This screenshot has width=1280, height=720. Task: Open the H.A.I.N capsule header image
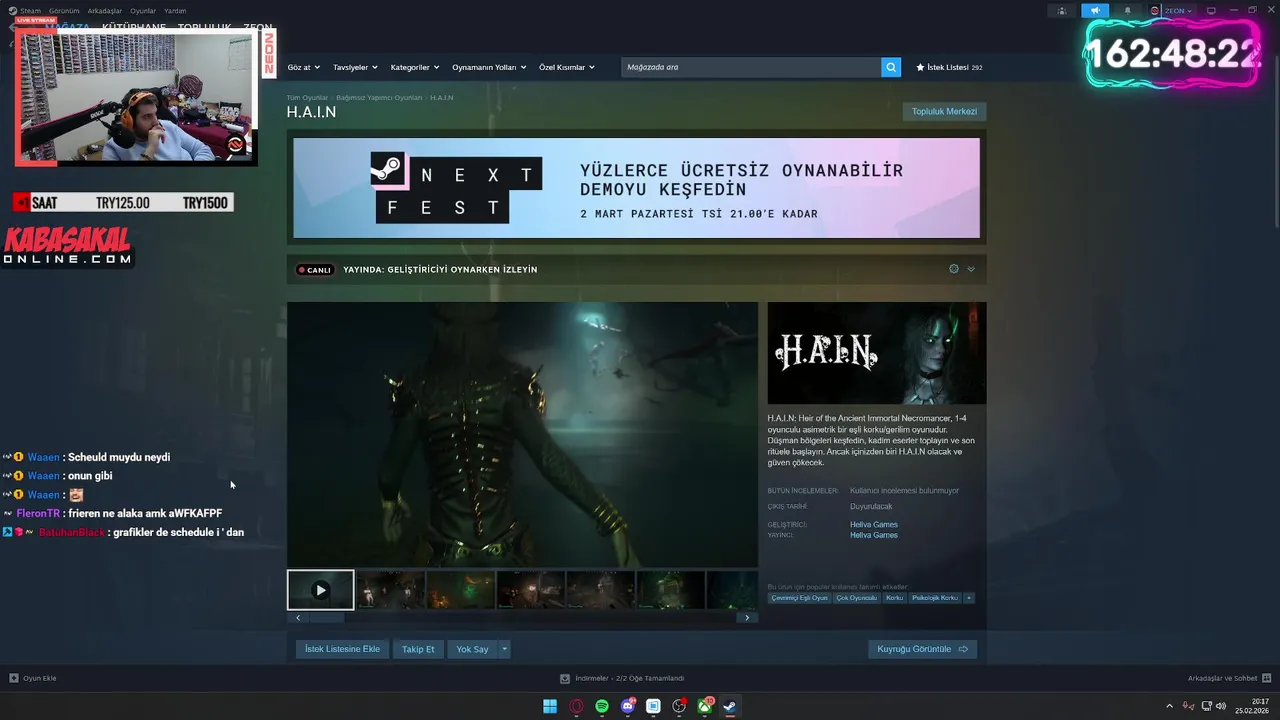877,353
